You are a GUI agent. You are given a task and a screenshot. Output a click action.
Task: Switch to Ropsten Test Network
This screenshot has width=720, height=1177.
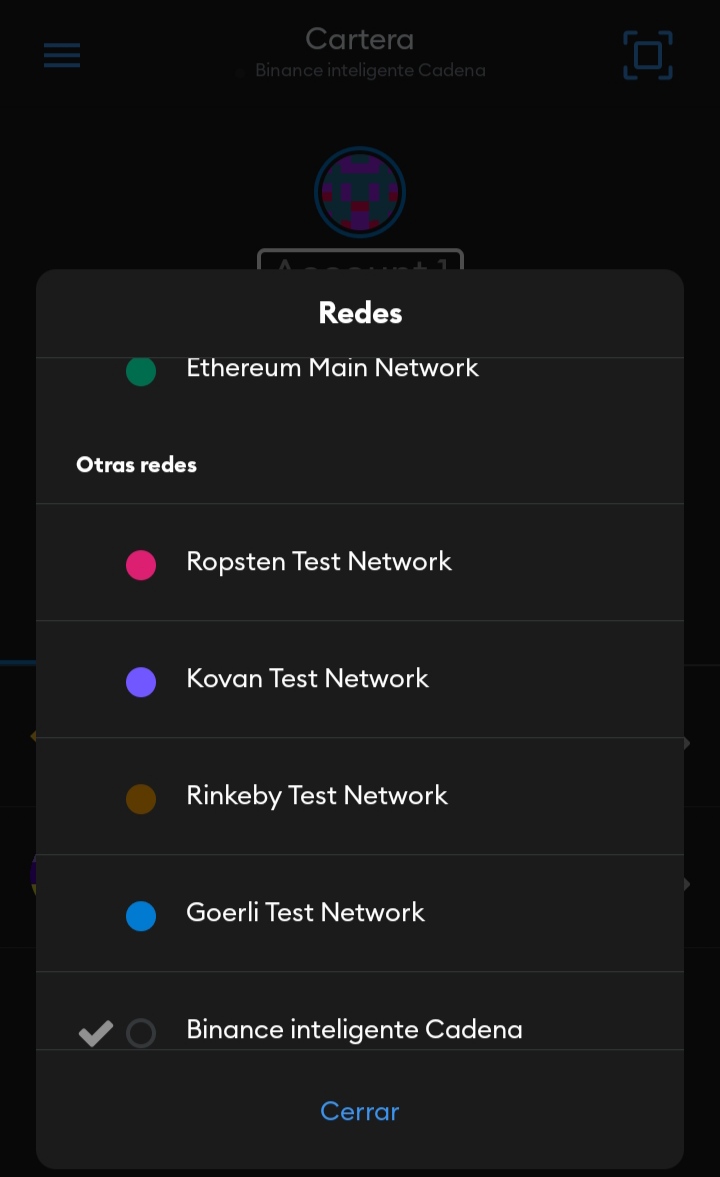360,562
